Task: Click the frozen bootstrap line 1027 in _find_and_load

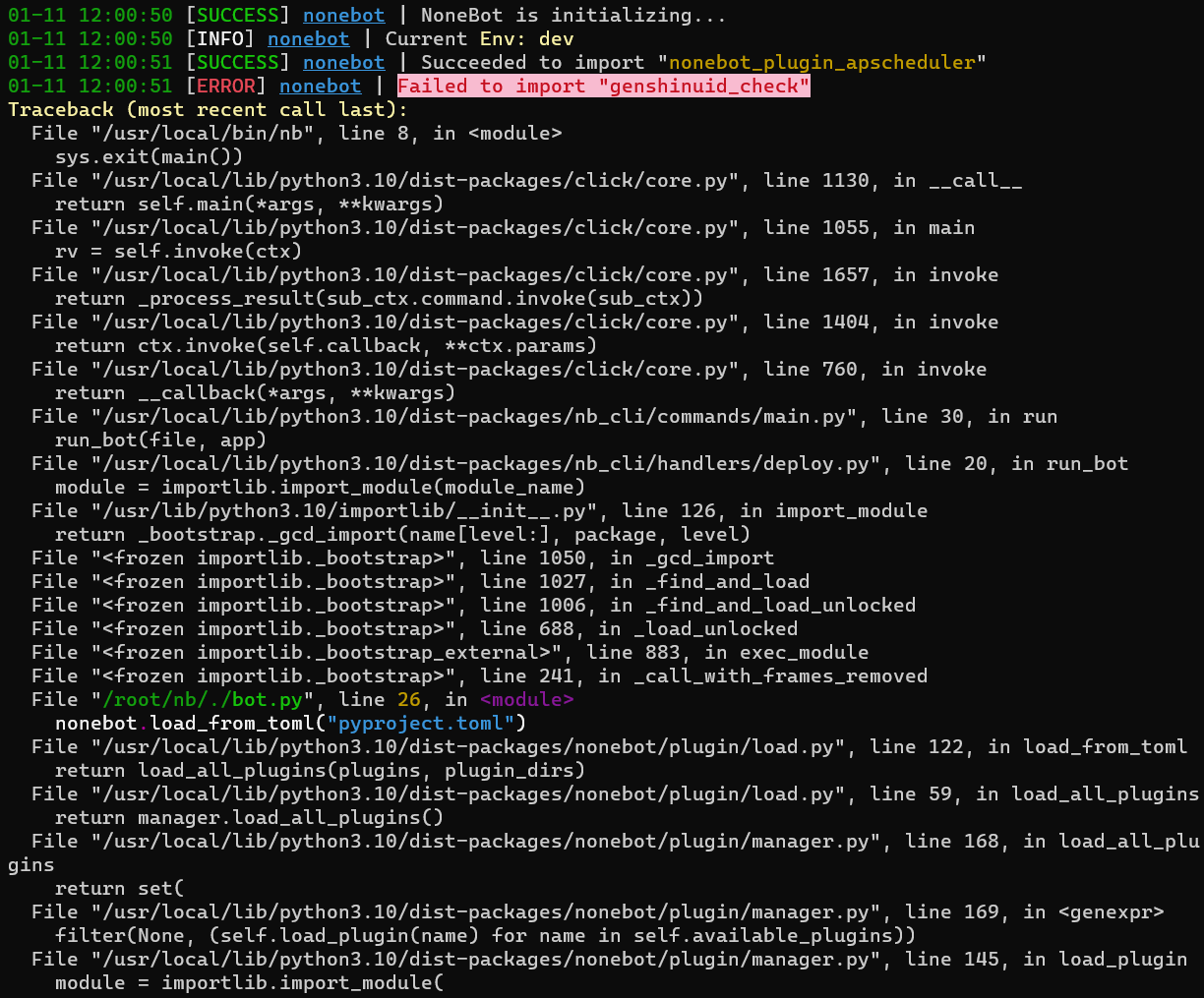Action: click(x=420, y=581)
